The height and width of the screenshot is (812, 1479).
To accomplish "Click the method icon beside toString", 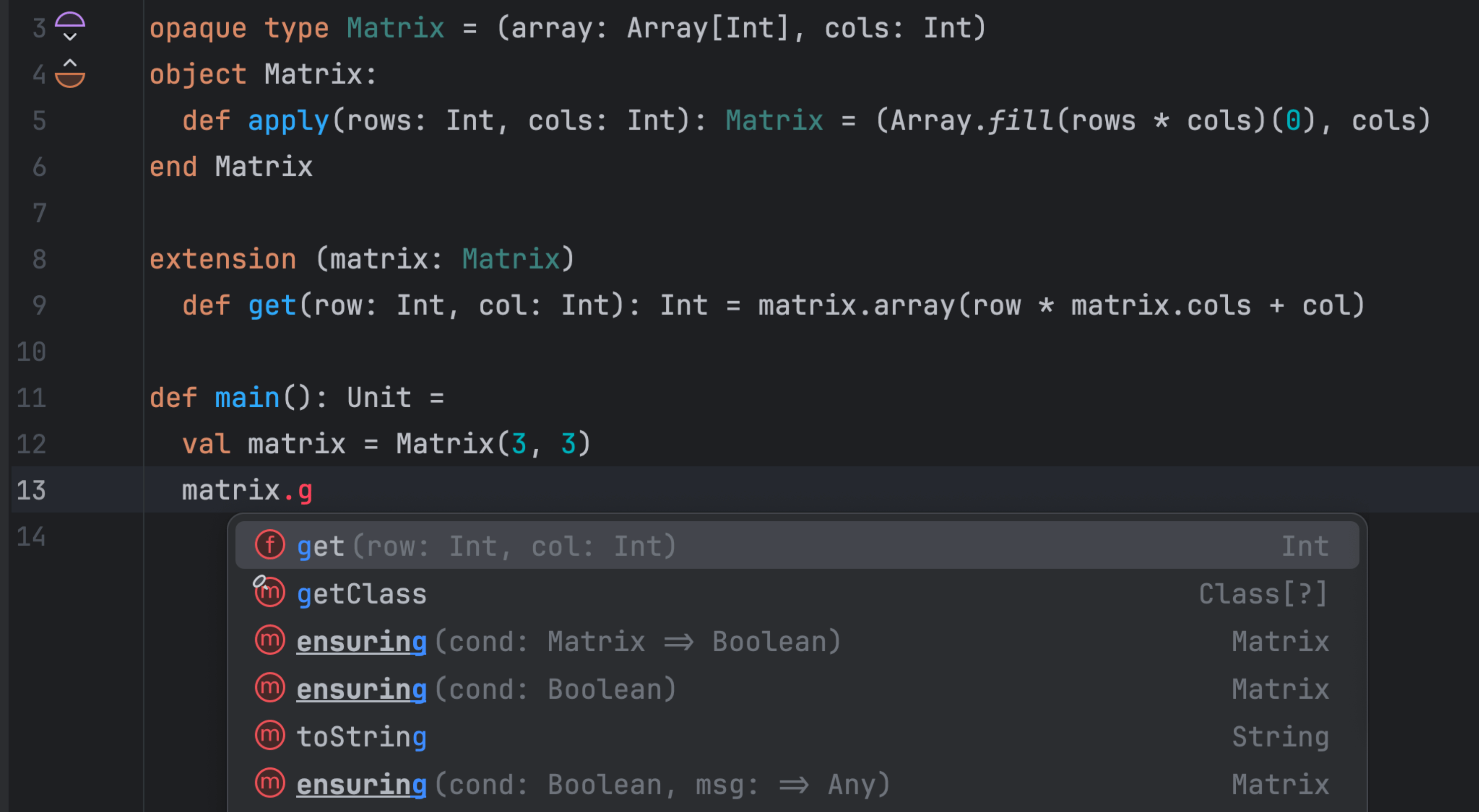I will (270, 736).
